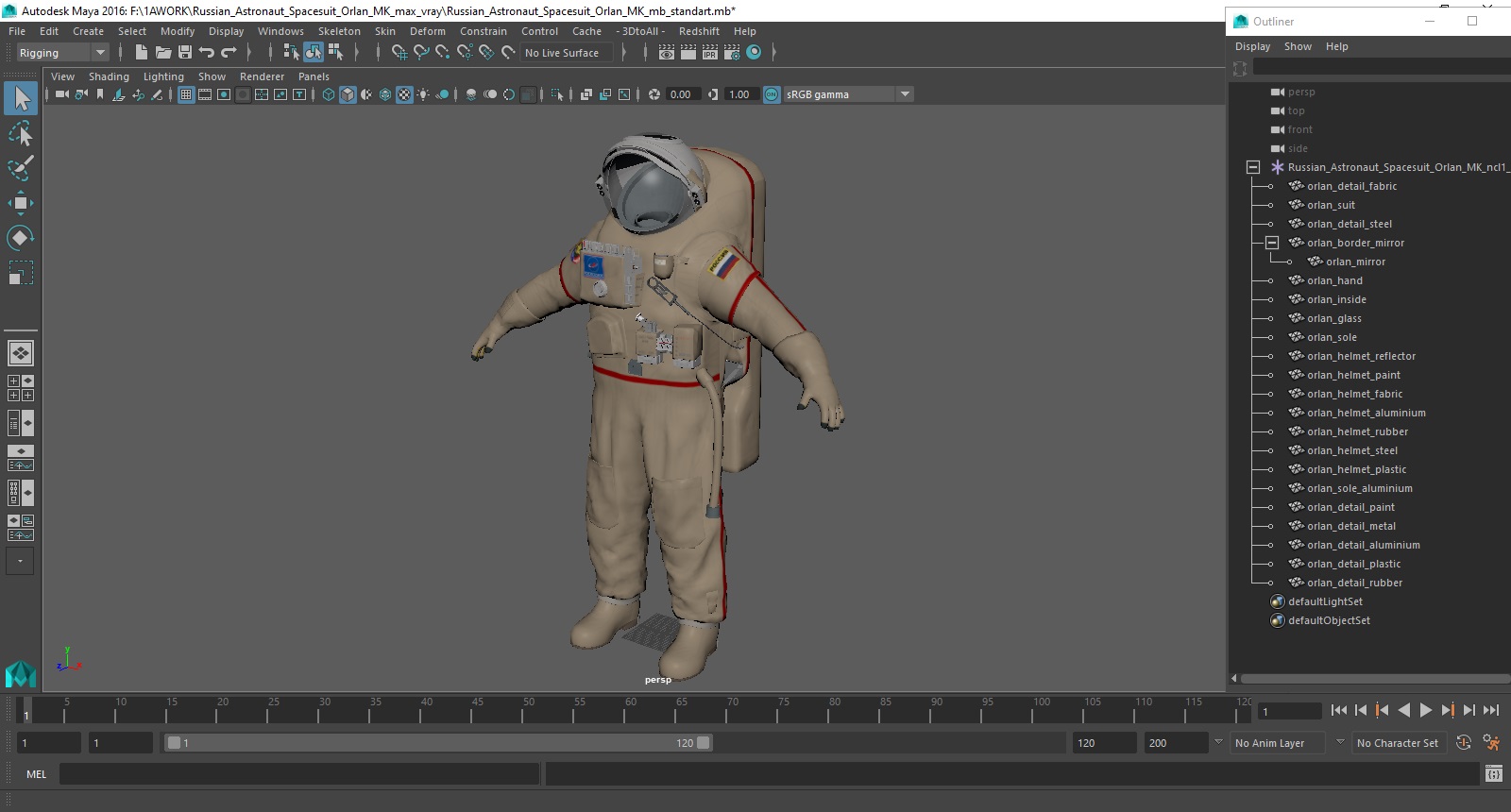Play the animation forwards
Viewport: 1511px width, 812px height.
click(1426, 710)
